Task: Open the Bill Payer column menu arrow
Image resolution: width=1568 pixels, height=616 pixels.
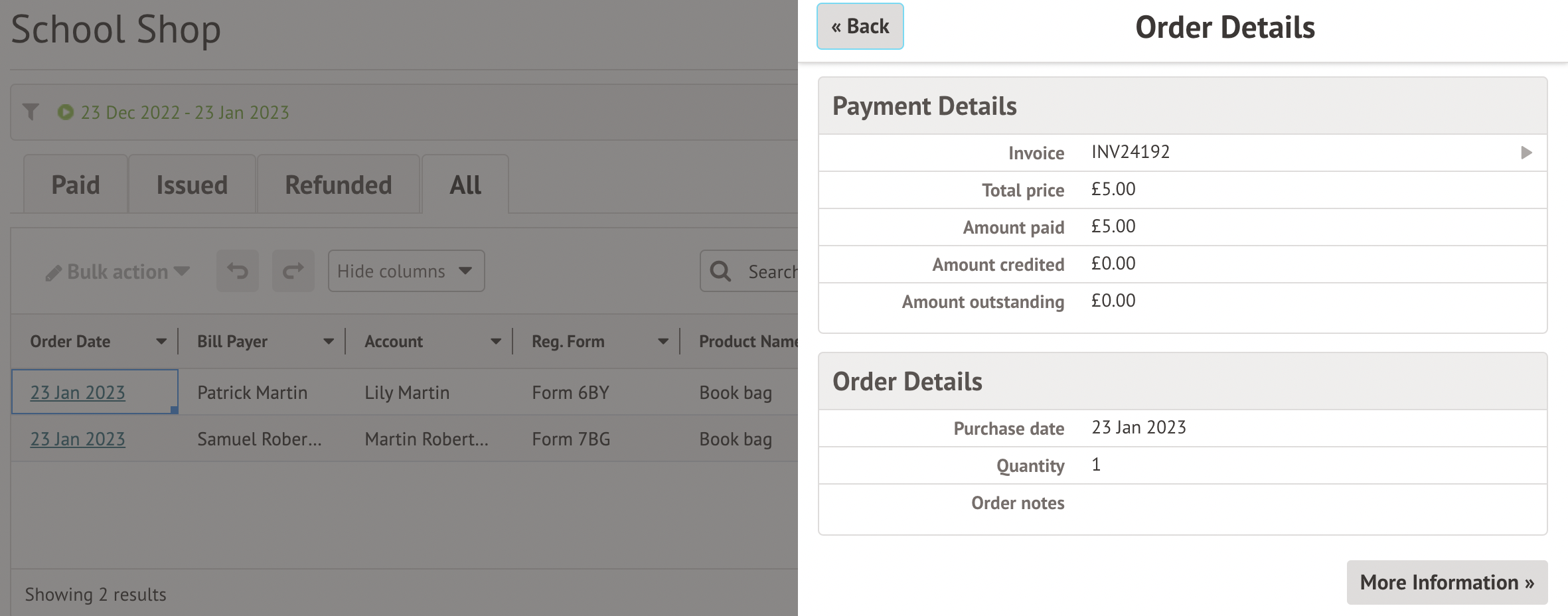Action: click(x=329, y=342)
